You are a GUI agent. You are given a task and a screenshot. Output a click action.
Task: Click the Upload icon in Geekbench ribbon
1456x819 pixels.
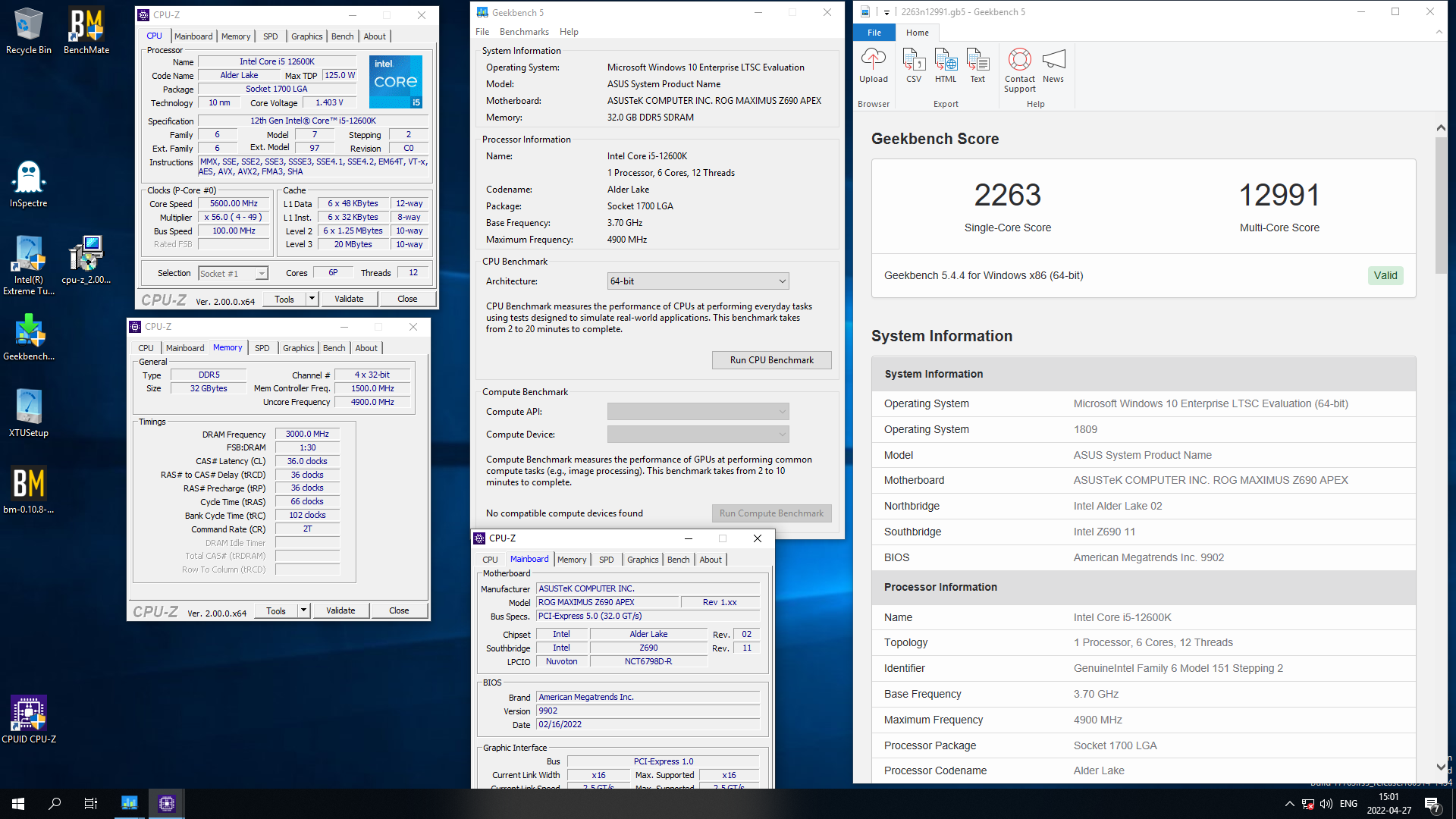tap(874, 65)
